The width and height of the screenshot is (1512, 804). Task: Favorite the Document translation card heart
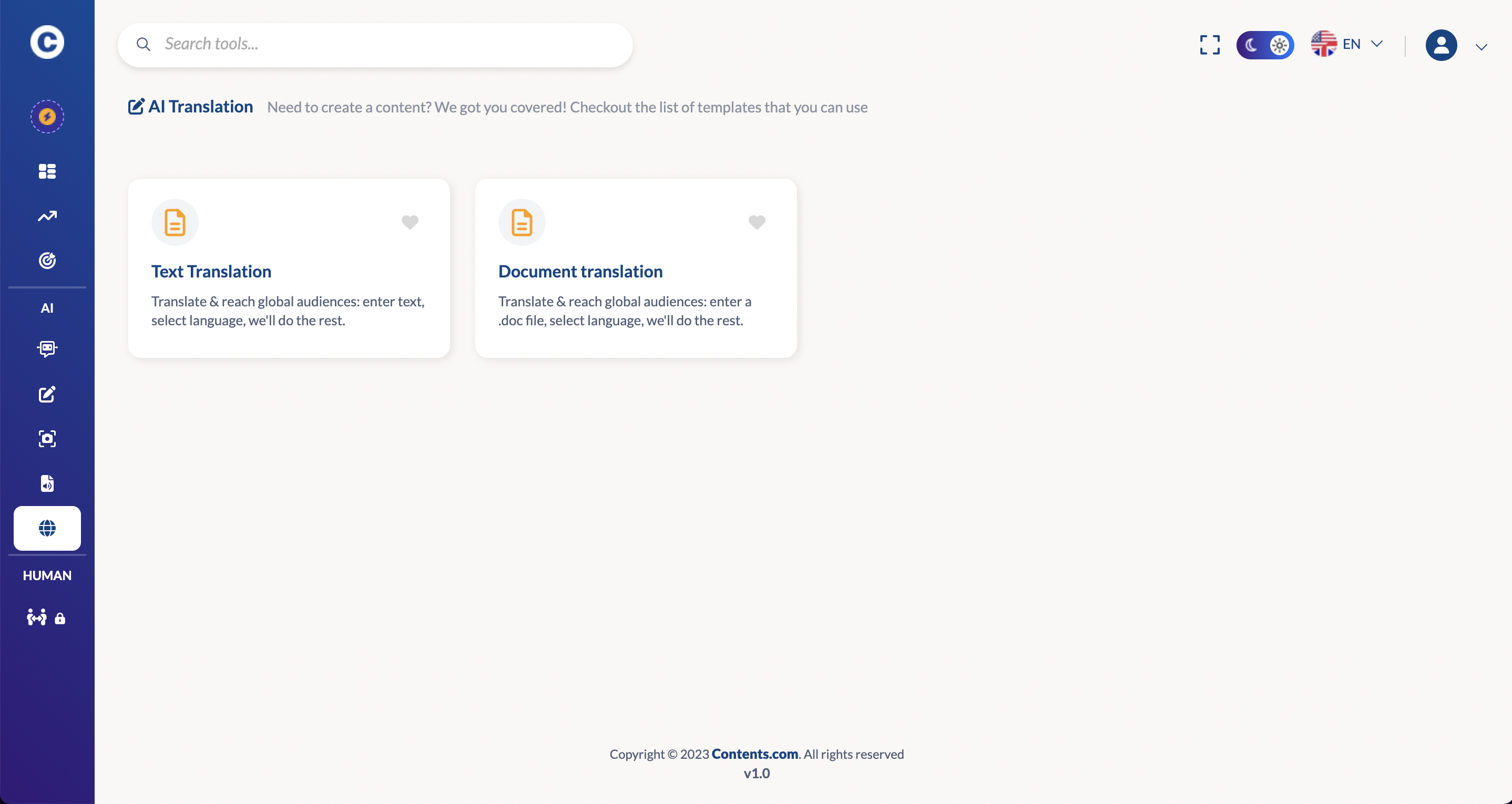pyautogui.click(x=757, y=222)
